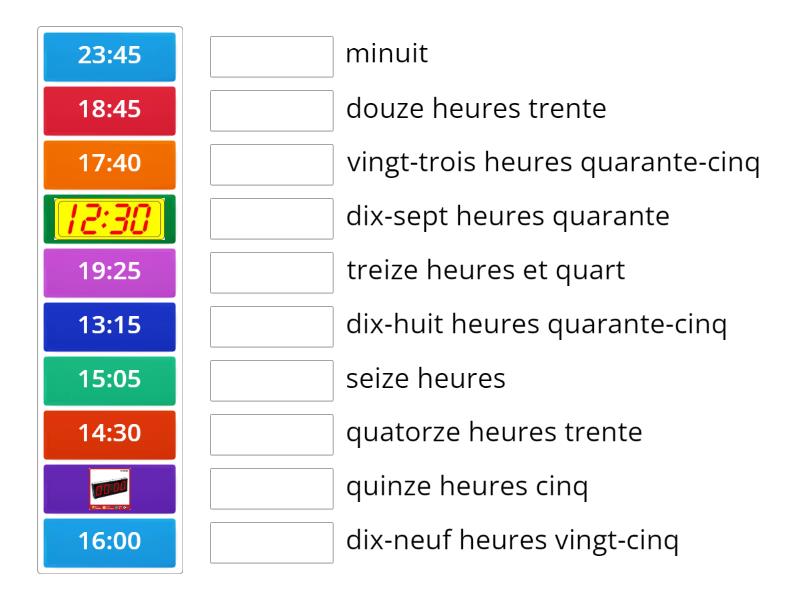Pick the blue 16:00 time tile
This screenshot has height=600, width=800.
click(110, 542)
